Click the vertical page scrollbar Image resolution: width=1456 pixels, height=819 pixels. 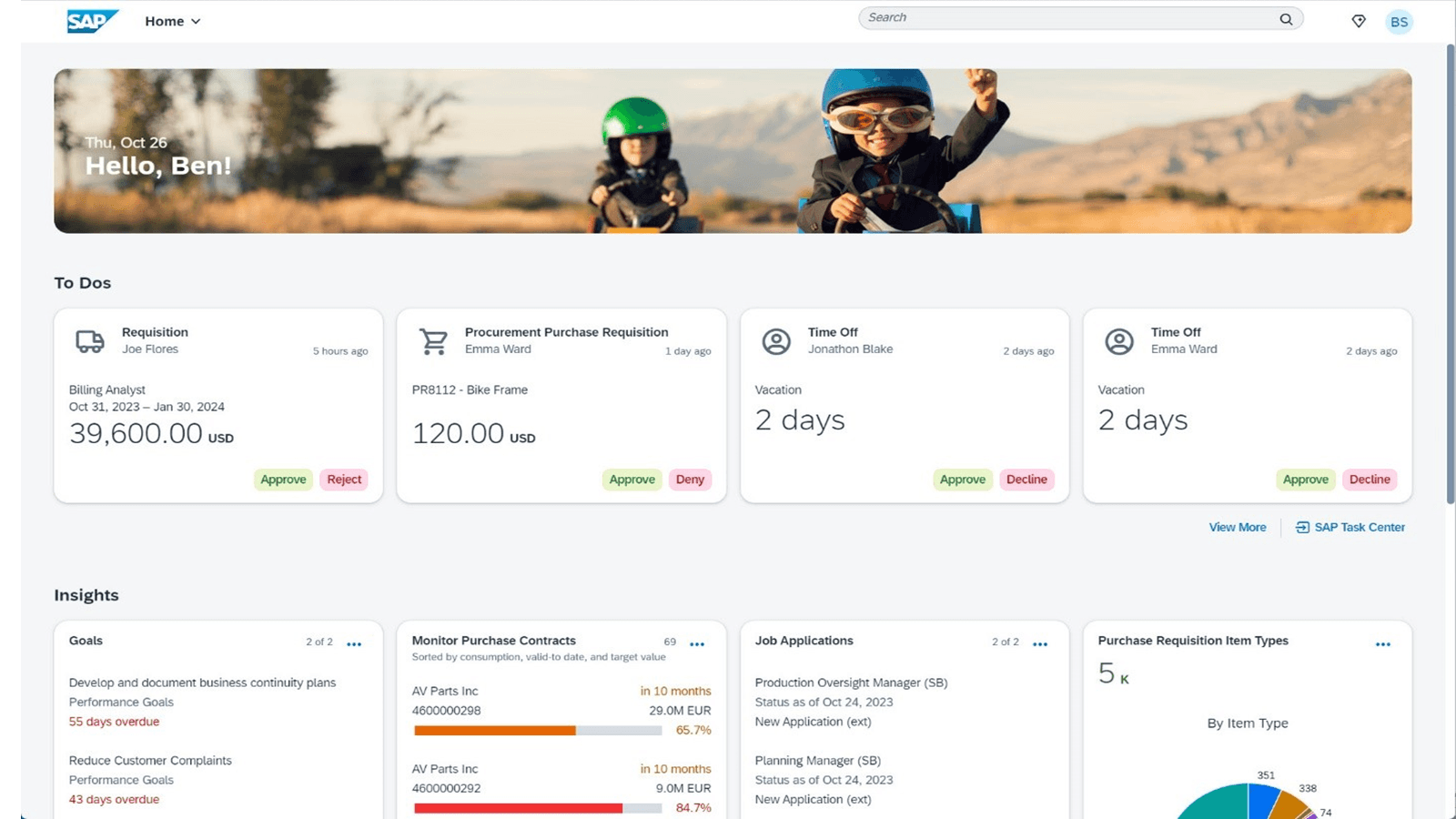[1451, 273]
